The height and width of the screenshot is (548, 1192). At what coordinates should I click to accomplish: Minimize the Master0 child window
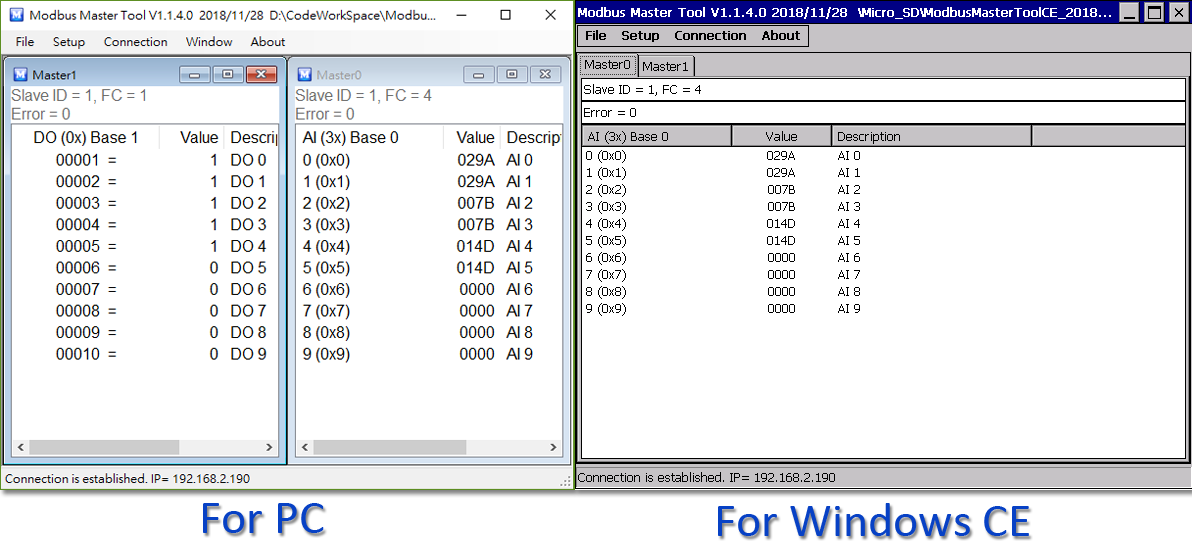tap(479, 74)
